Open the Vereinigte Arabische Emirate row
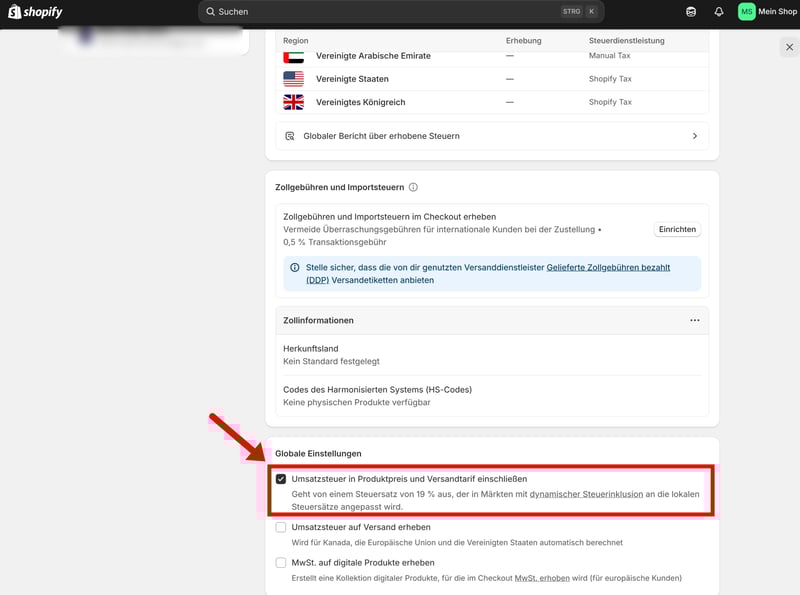Viewport: 800px width, 595px height. click(372, 56)
